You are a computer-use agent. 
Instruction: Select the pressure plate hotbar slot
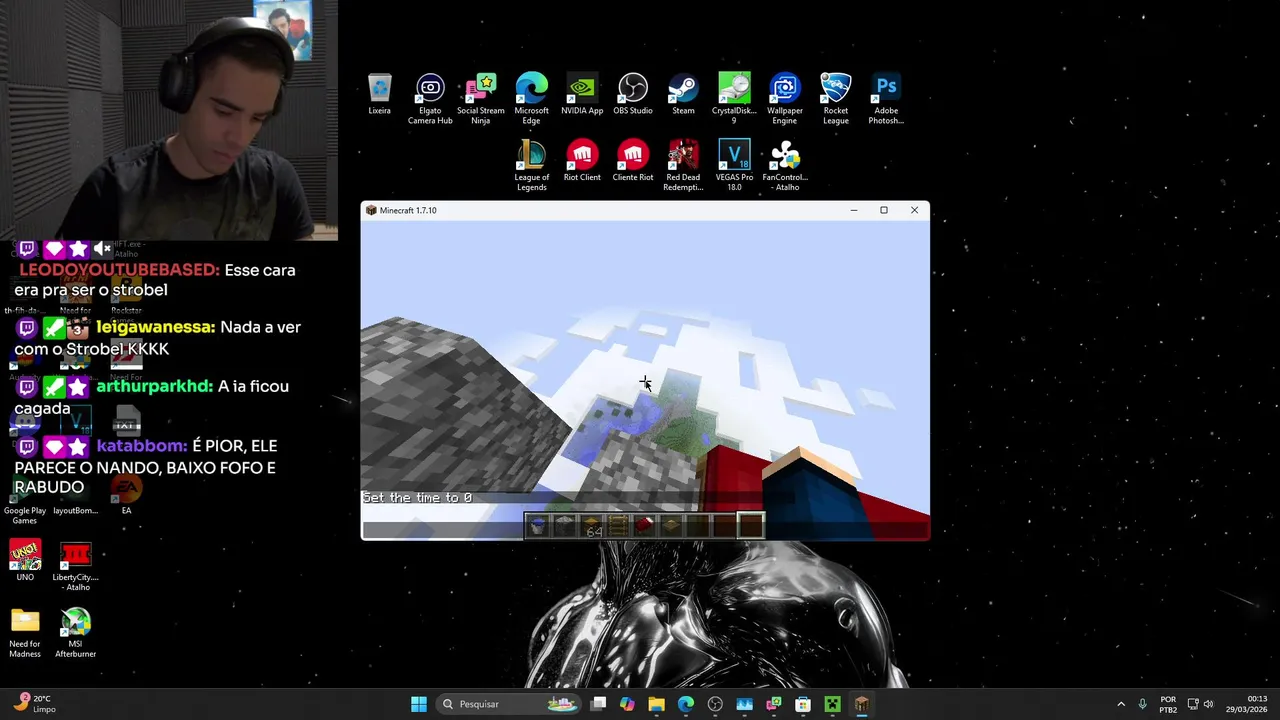point(671,525)
